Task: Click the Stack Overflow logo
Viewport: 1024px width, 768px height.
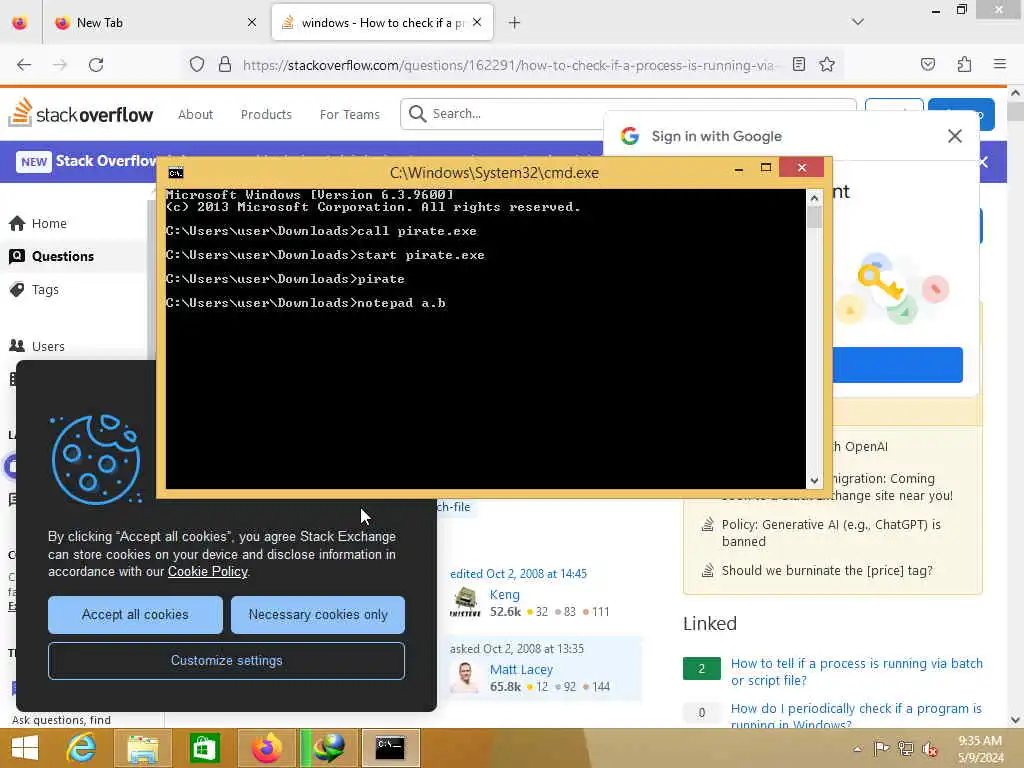Action: pyautogui.click(x=81, y=113)
